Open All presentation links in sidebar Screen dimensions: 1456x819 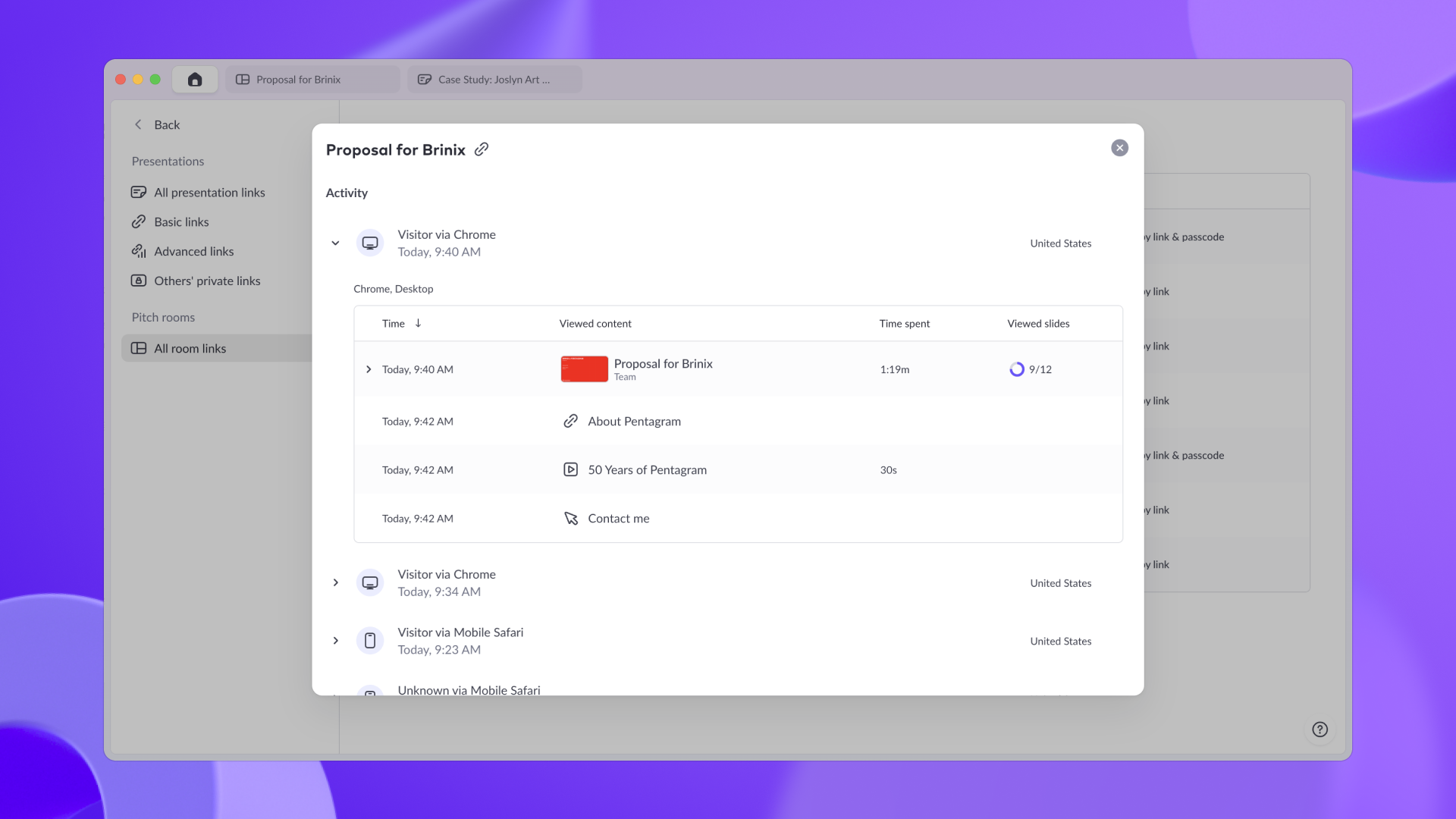209,193
